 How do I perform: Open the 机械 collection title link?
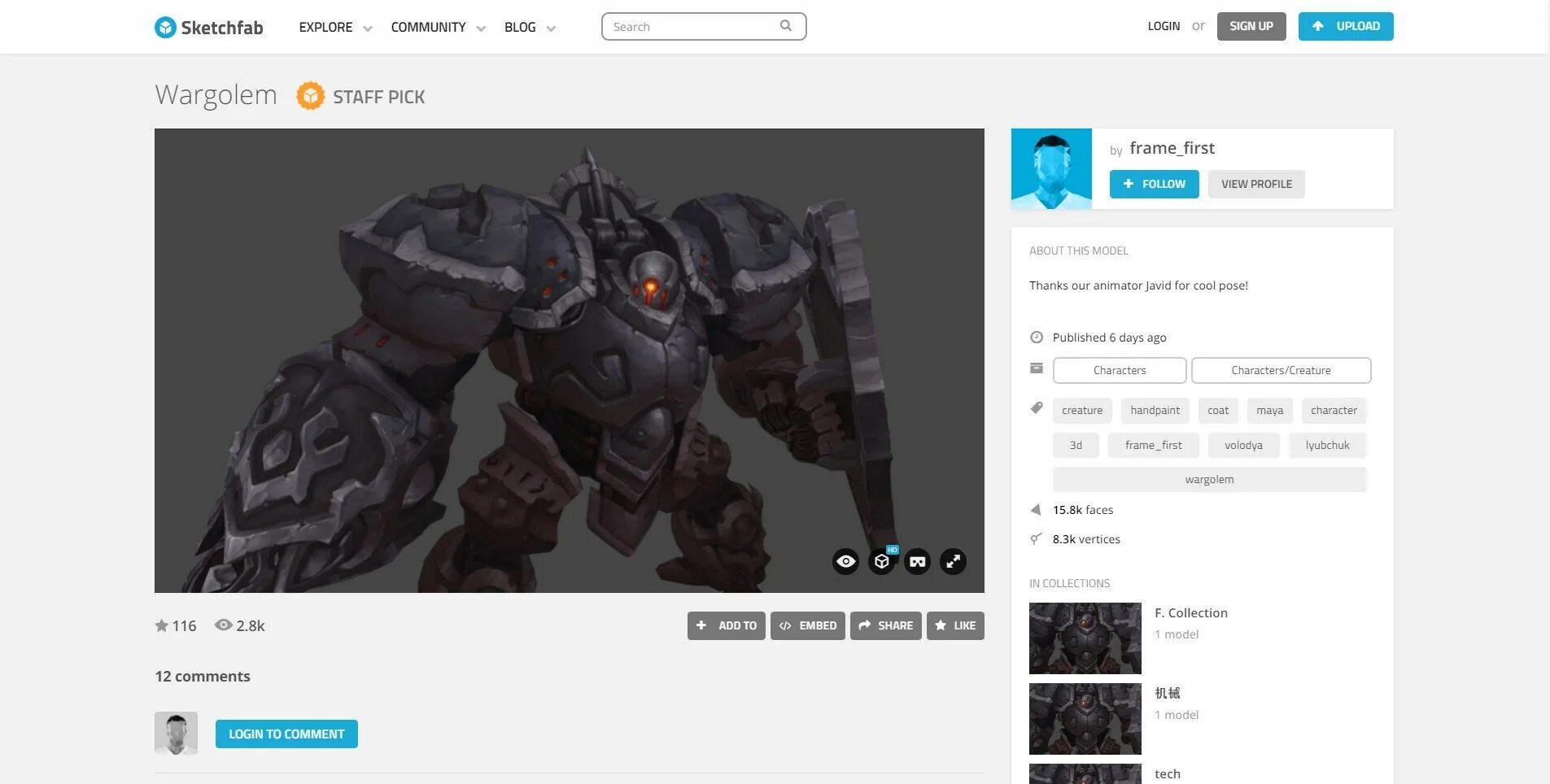[1168, 693]
